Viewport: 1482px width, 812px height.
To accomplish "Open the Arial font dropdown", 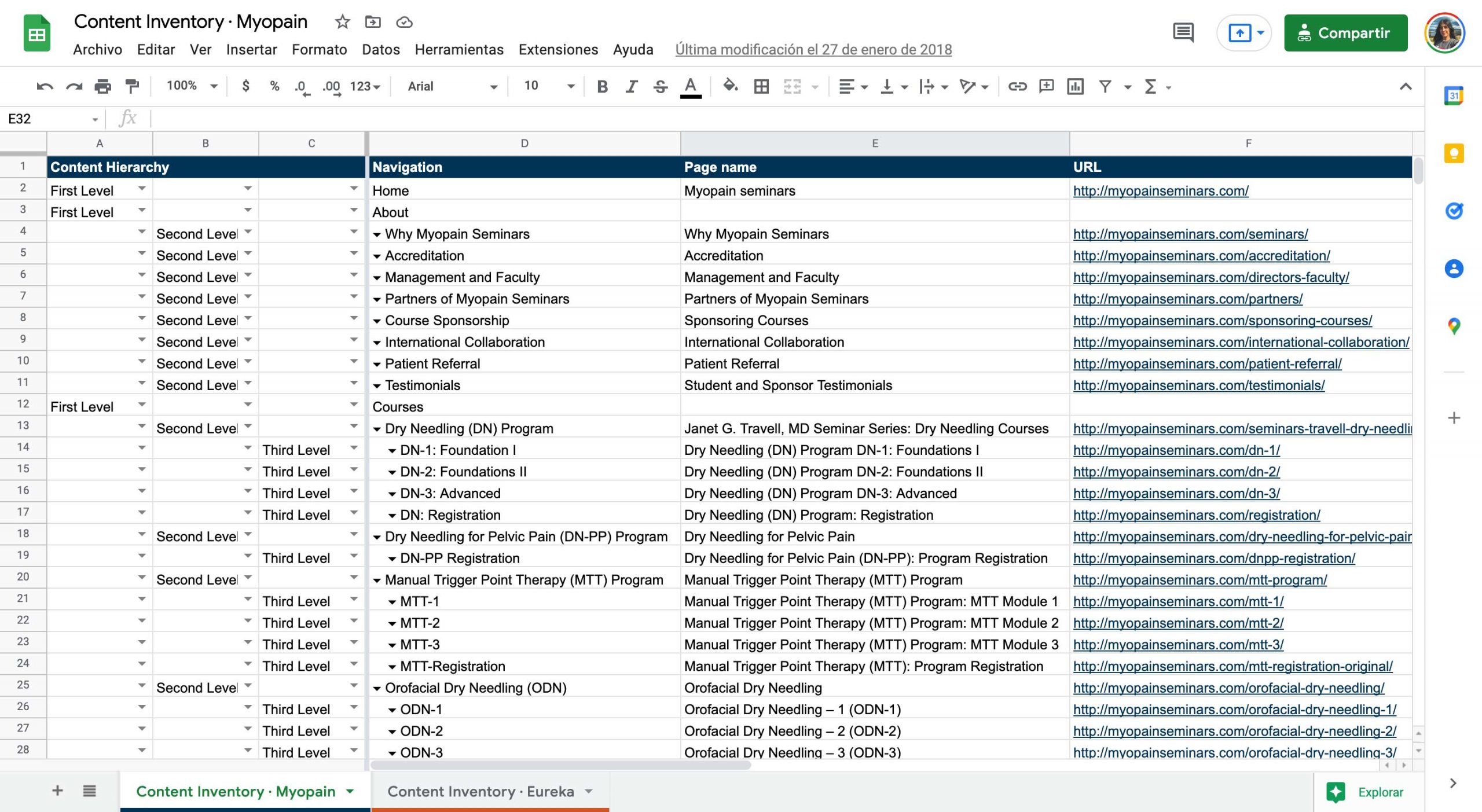I will coord(452,86).
